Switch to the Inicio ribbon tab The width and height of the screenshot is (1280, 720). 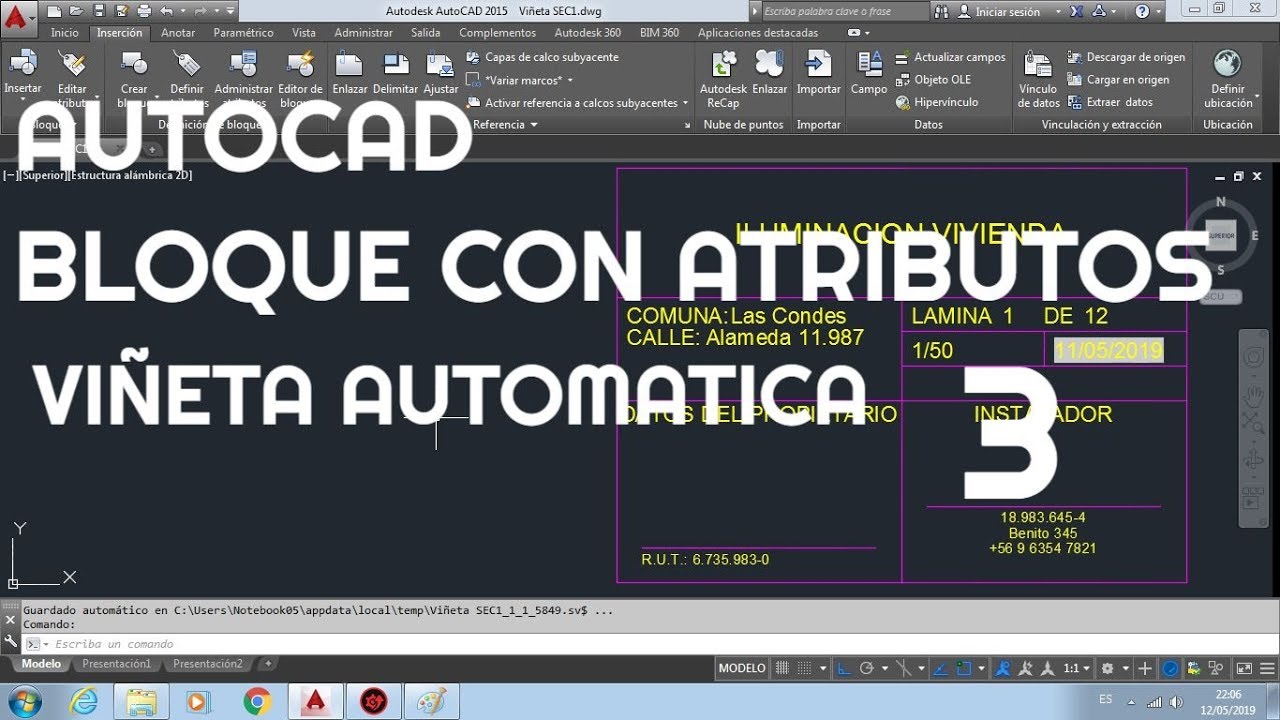[x=65, y=33]
